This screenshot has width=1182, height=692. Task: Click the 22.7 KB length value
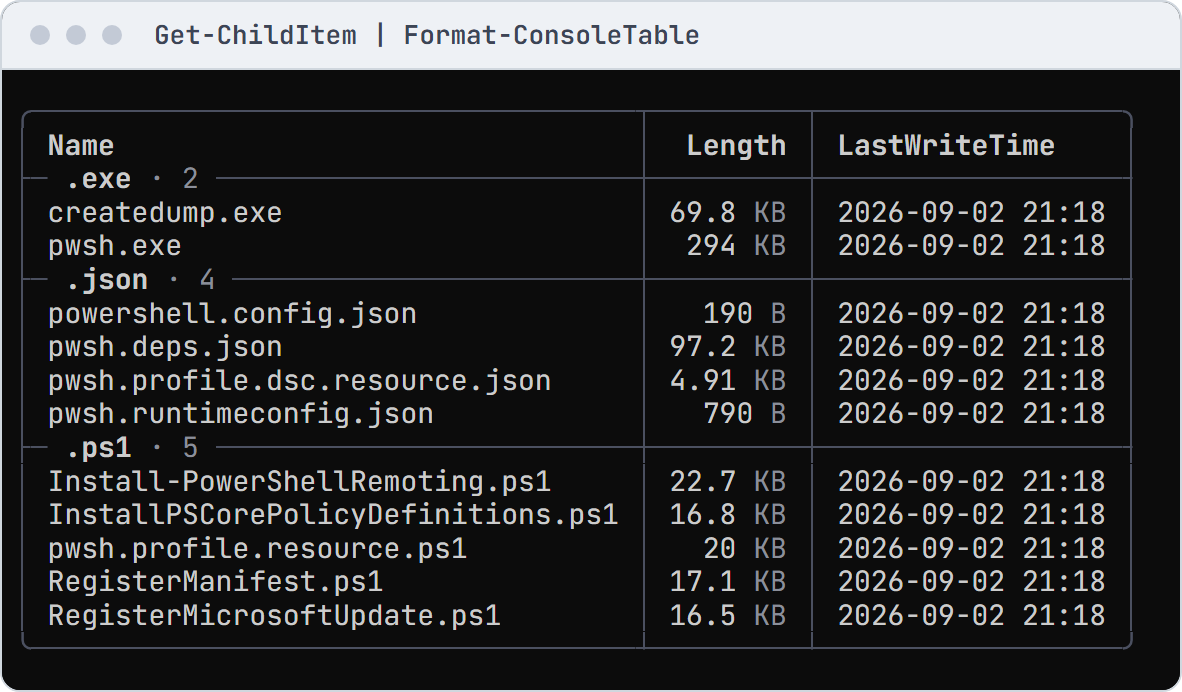coord(728,481)
